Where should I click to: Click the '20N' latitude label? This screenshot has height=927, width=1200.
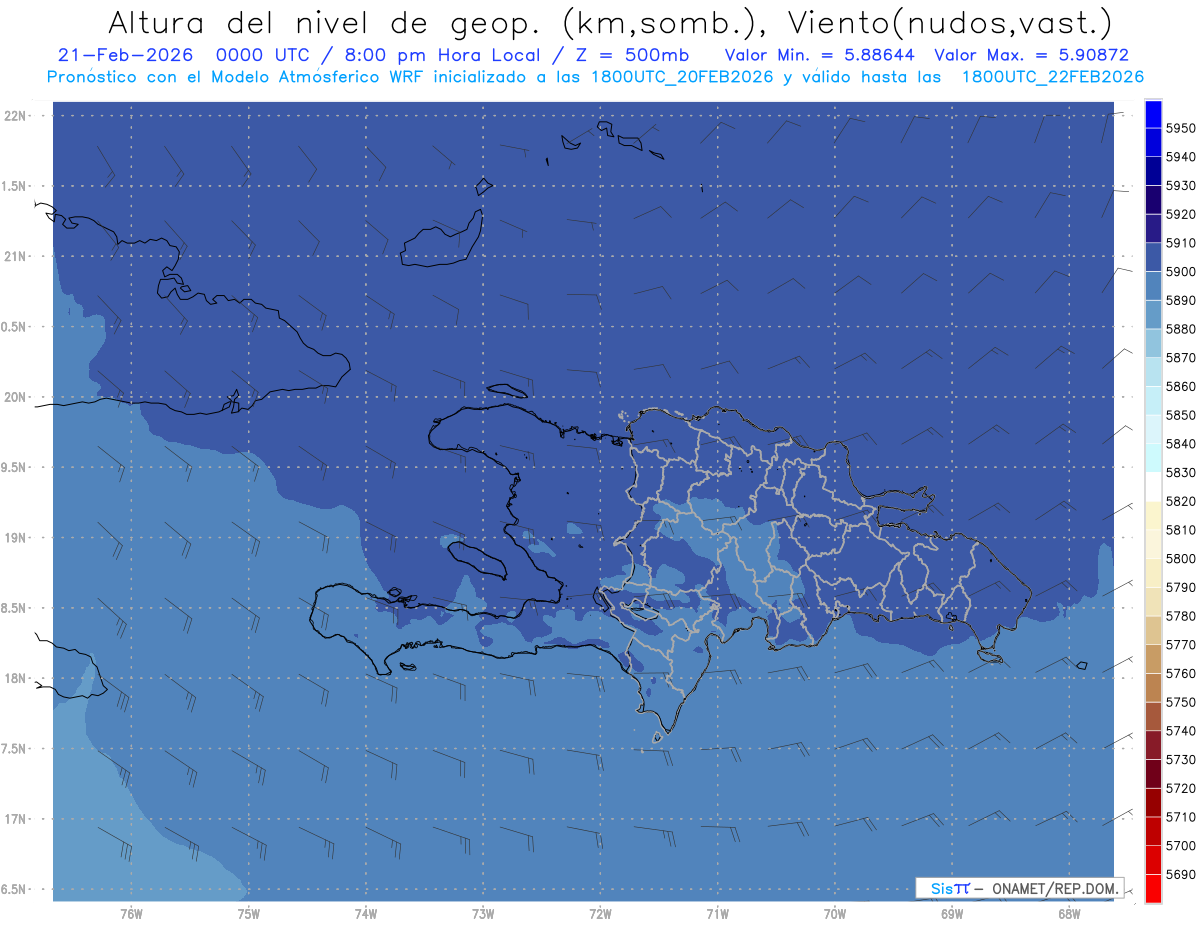pos(17,397)
